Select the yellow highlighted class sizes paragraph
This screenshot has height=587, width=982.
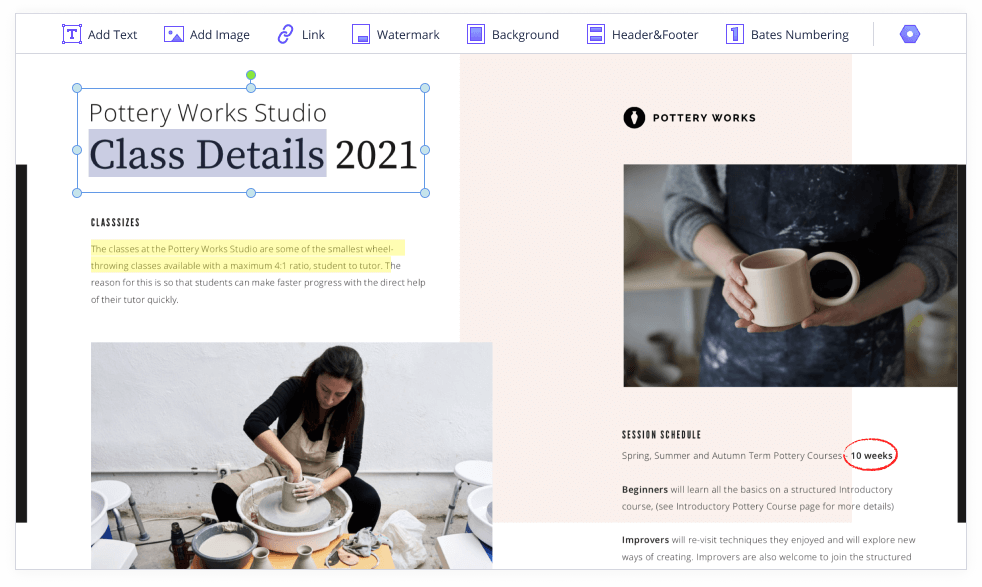tap(247, 257)
